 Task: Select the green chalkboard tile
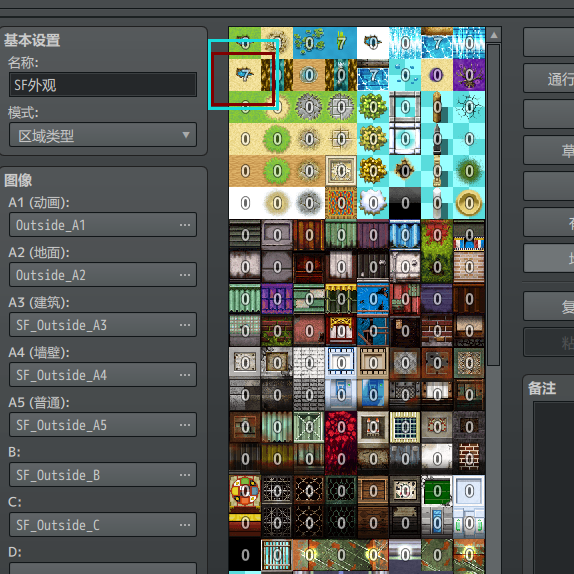point(437,491)
